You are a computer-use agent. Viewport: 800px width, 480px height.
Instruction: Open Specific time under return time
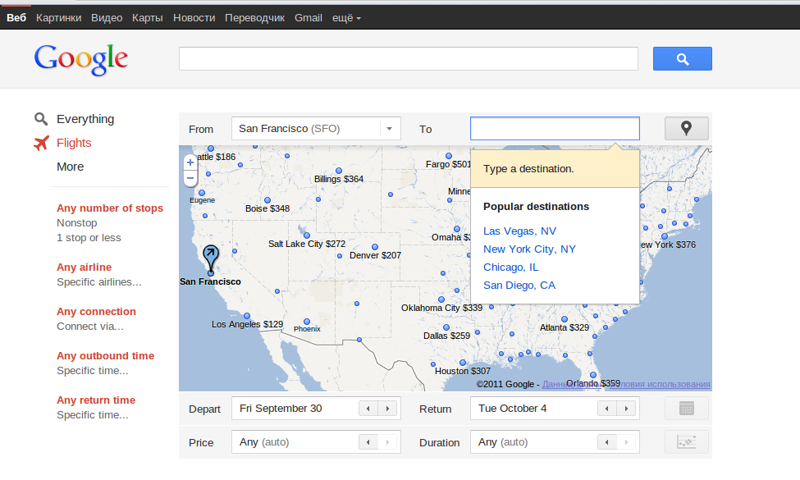pyautogui.click(x=92, y=415)
